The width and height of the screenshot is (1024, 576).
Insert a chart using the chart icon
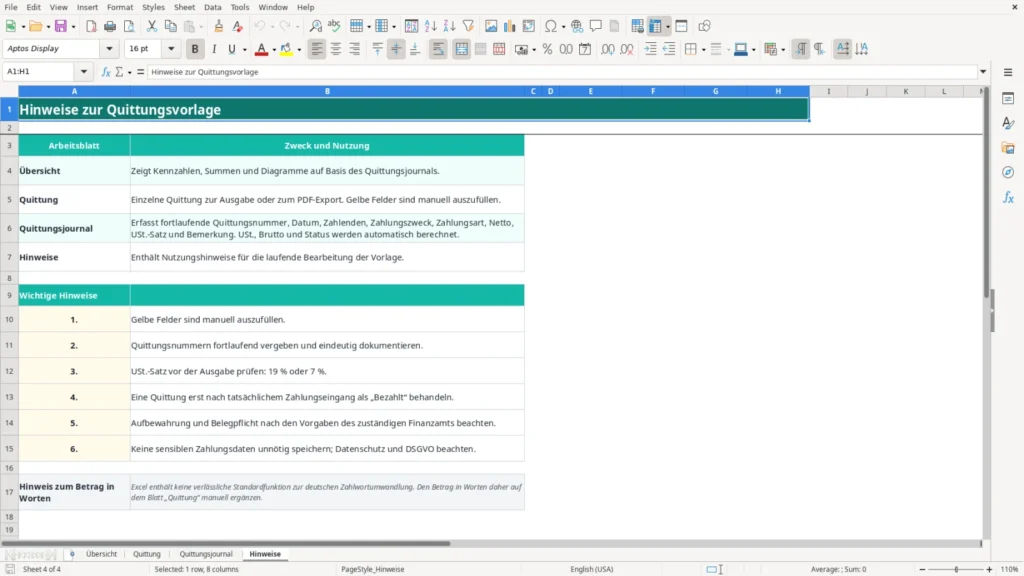(509, 26)
